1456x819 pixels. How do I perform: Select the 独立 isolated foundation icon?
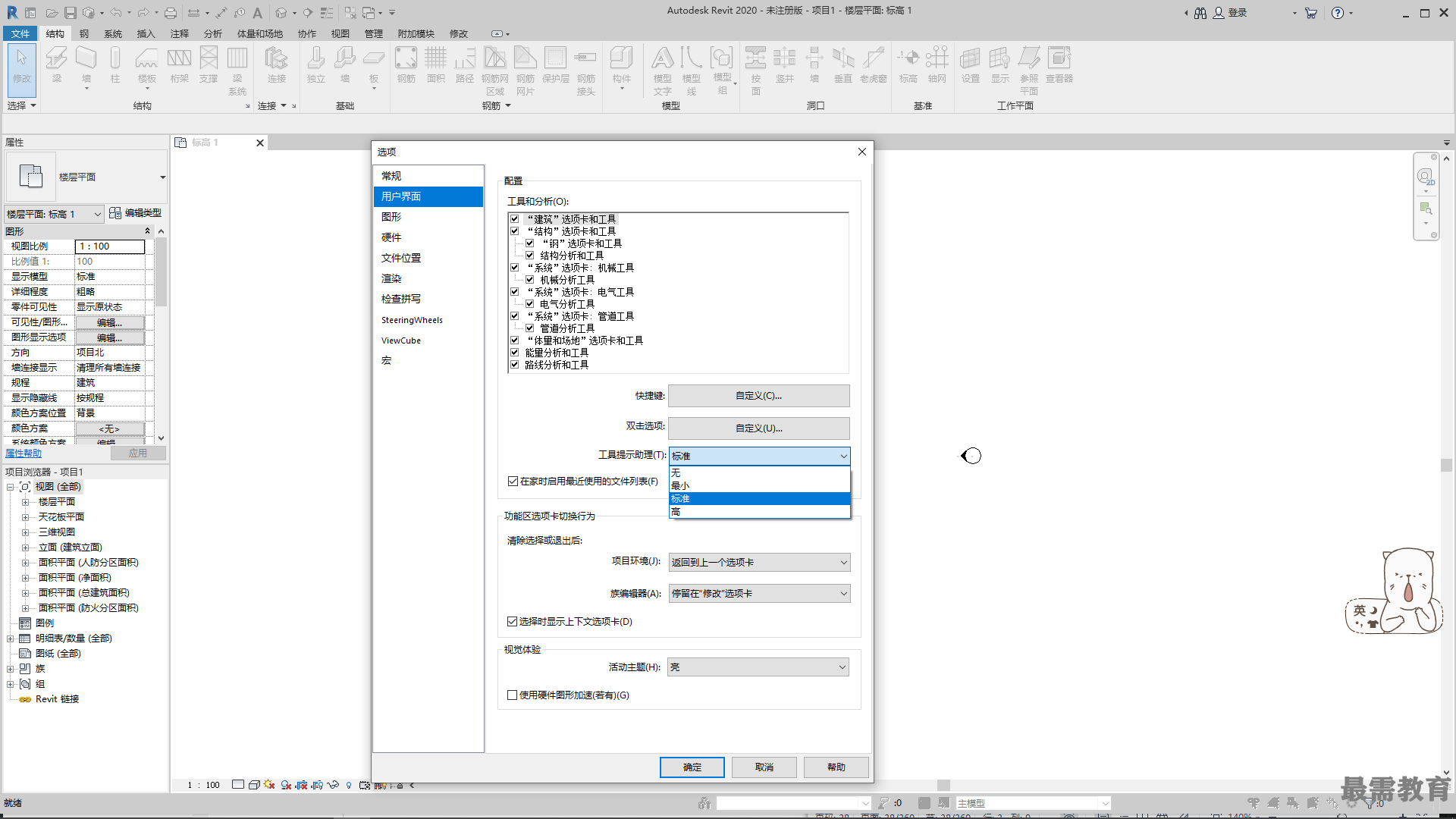316,64
